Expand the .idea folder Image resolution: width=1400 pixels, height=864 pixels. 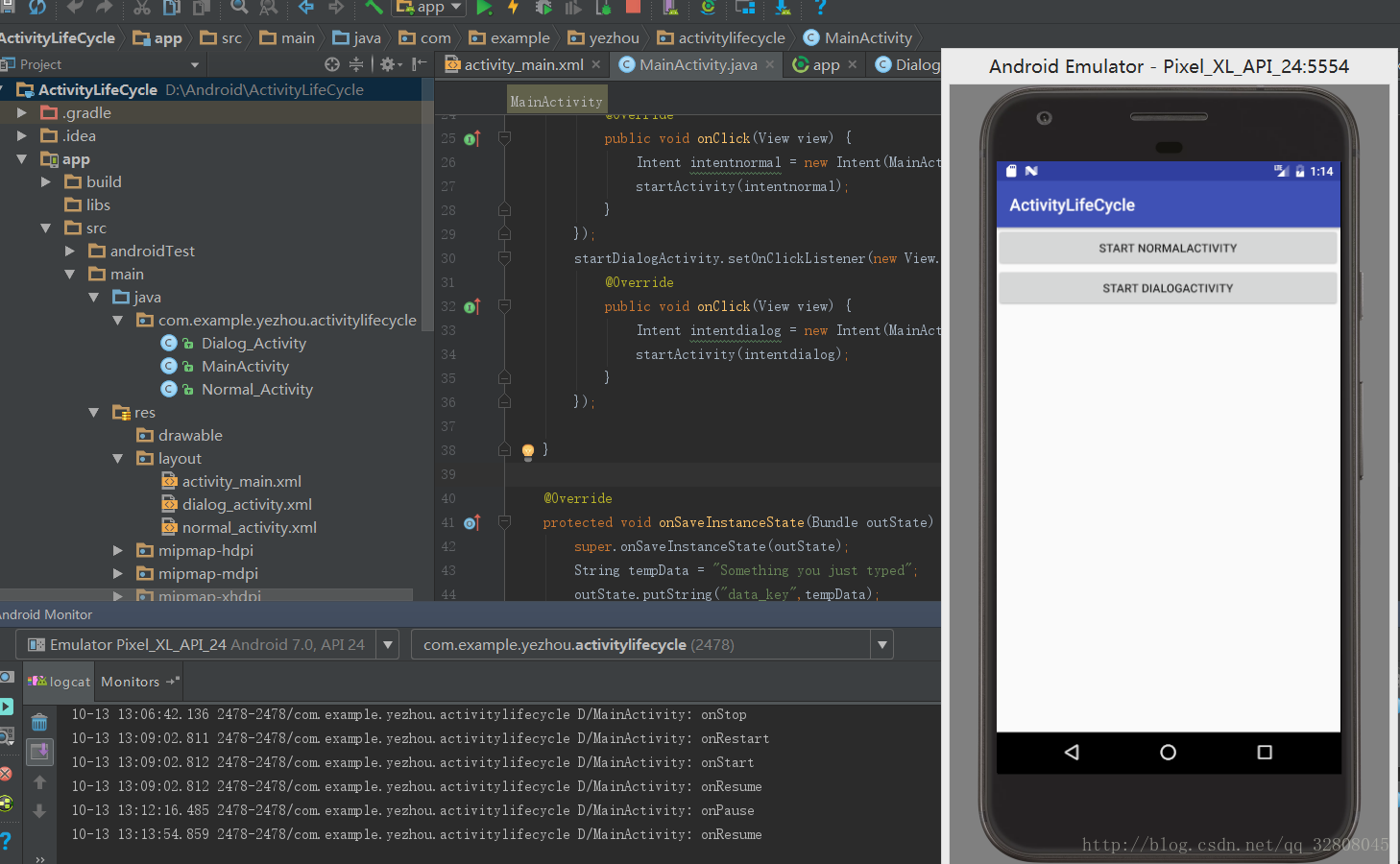pyautogui.click(x=21, y=135)
